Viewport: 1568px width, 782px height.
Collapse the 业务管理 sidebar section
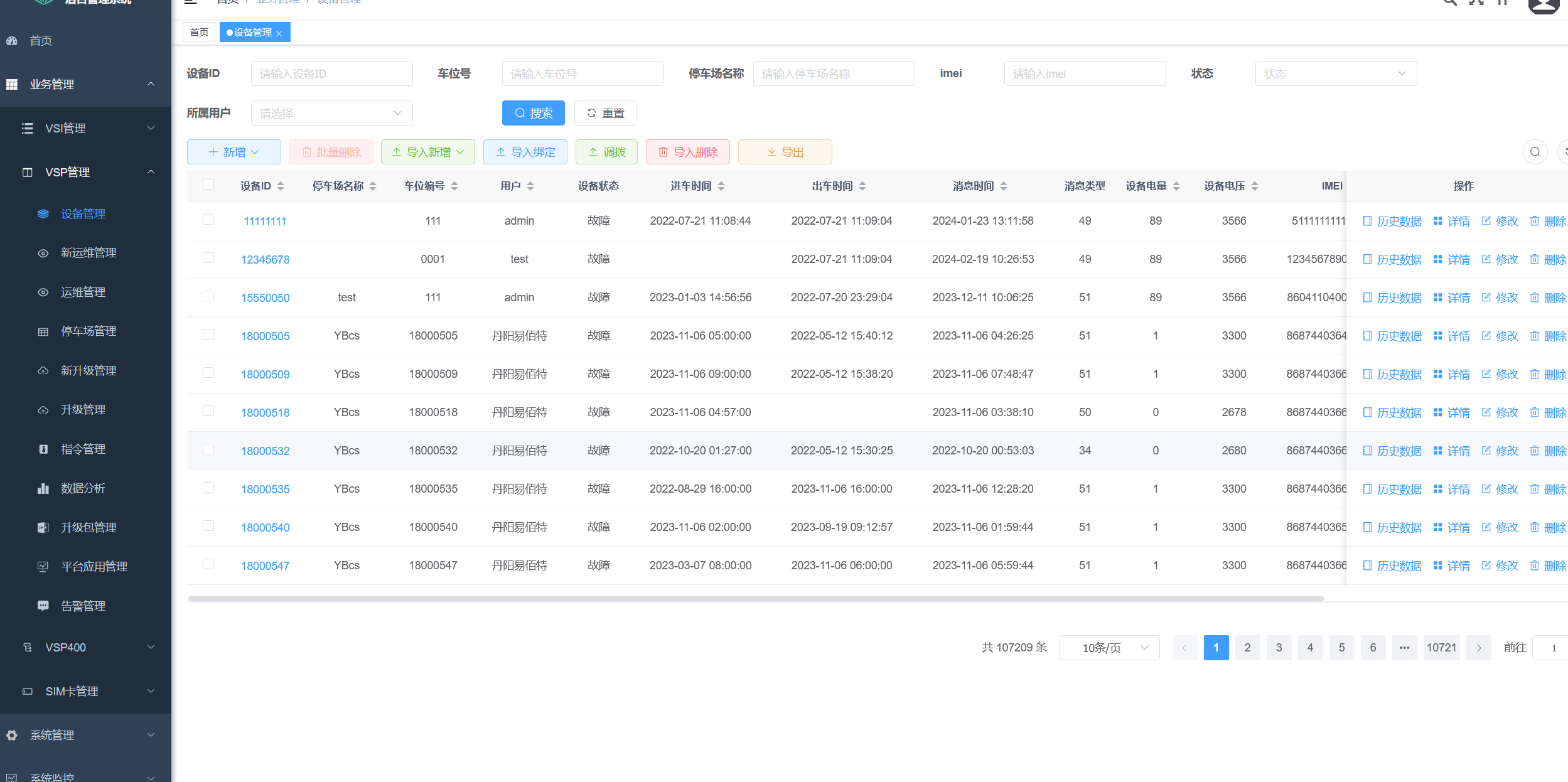[85, 84]
